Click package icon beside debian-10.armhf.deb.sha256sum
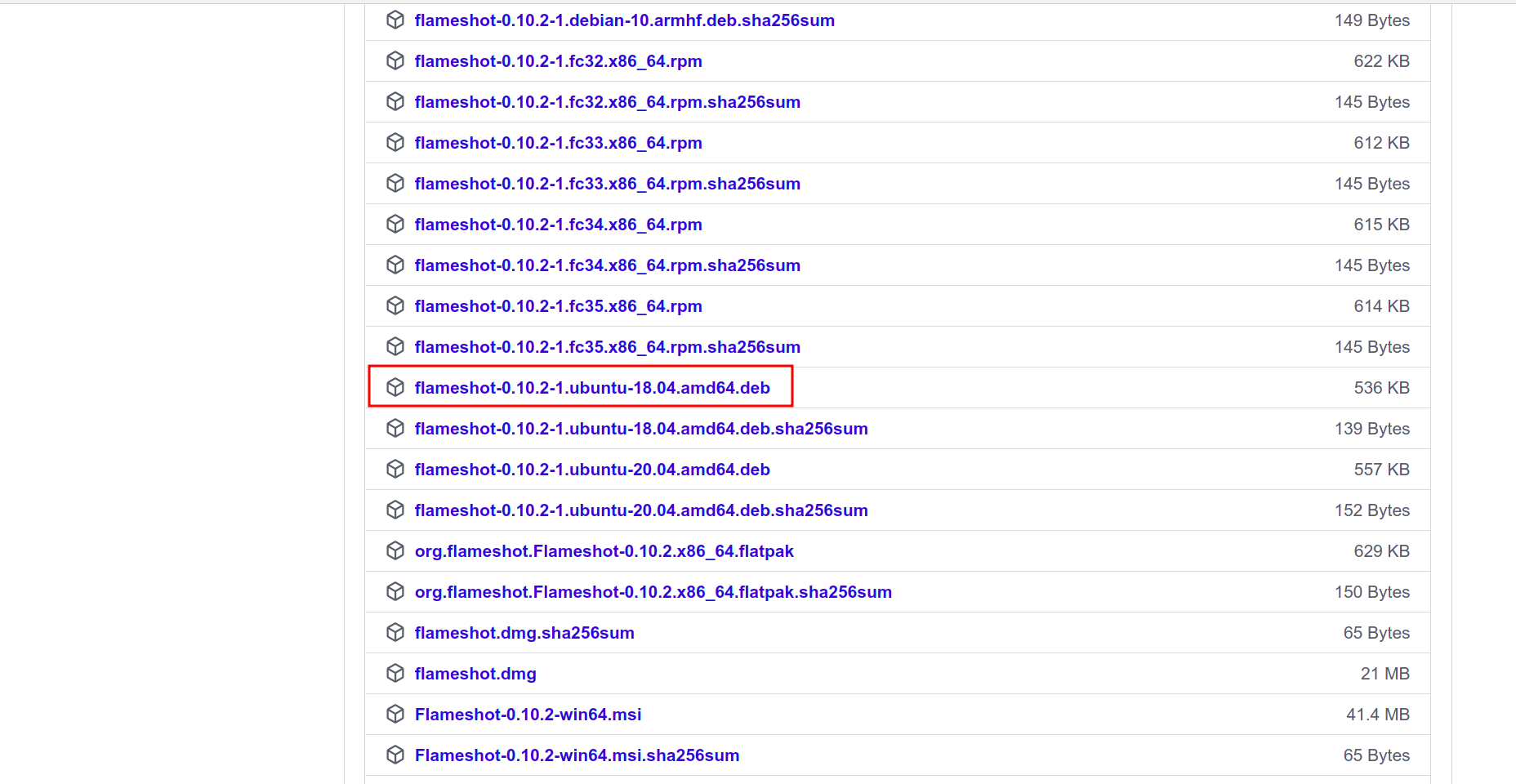Viewport: 1516px width, 784px height. click(x=395, y=20)
